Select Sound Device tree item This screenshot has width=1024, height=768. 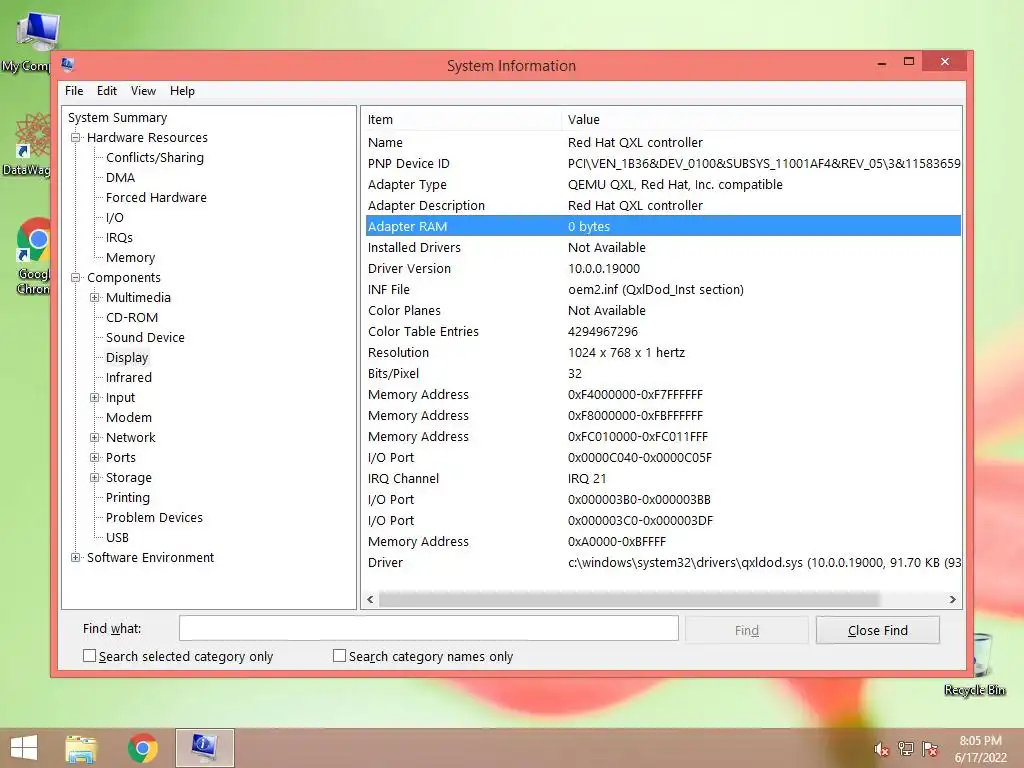click(x=145, y=338)
